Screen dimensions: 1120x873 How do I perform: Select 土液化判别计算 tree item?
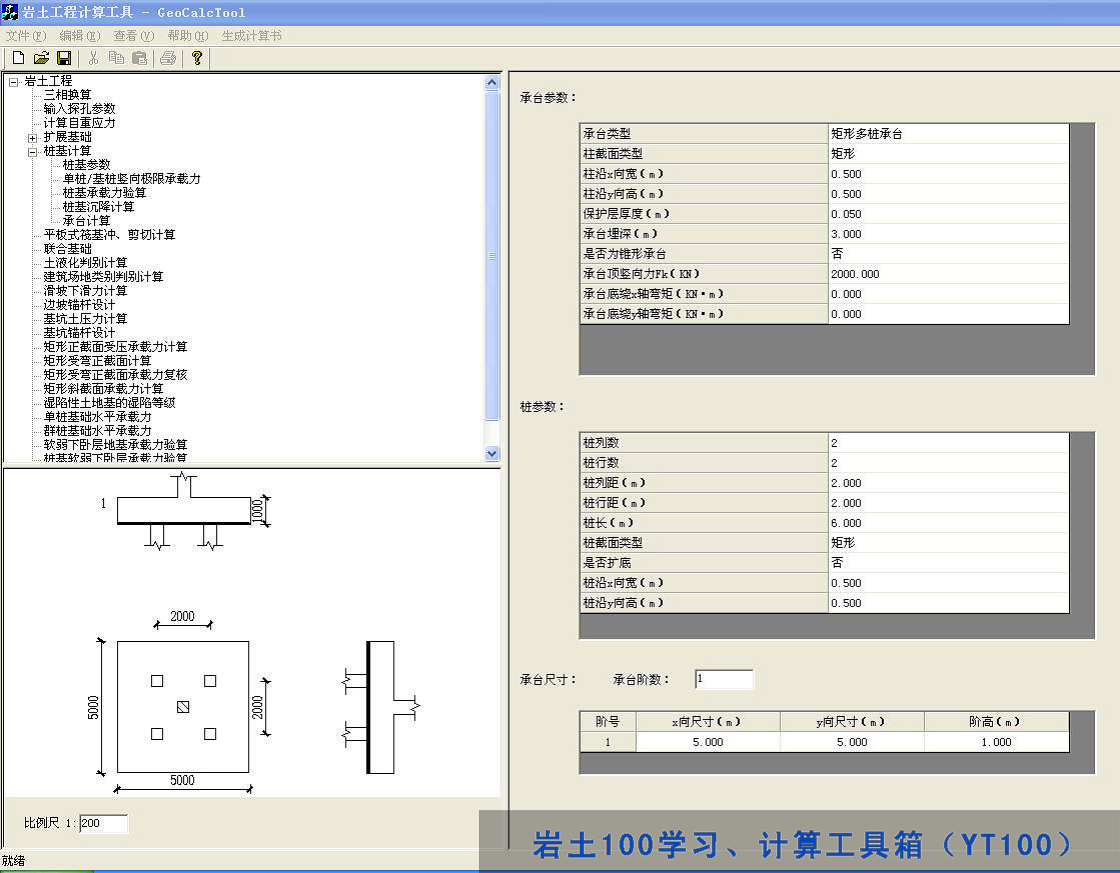85,263
